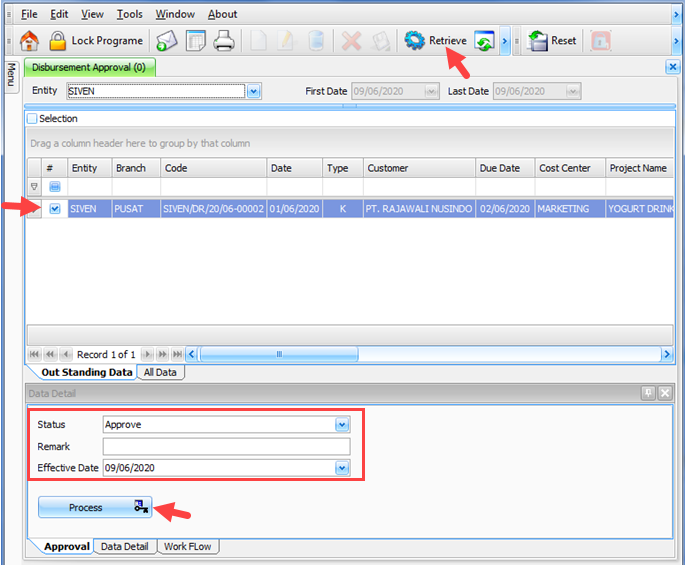Viewport: 685px width, 565px height.
Task: Click the Lock Programe padlock button
Action: point(96,41)
